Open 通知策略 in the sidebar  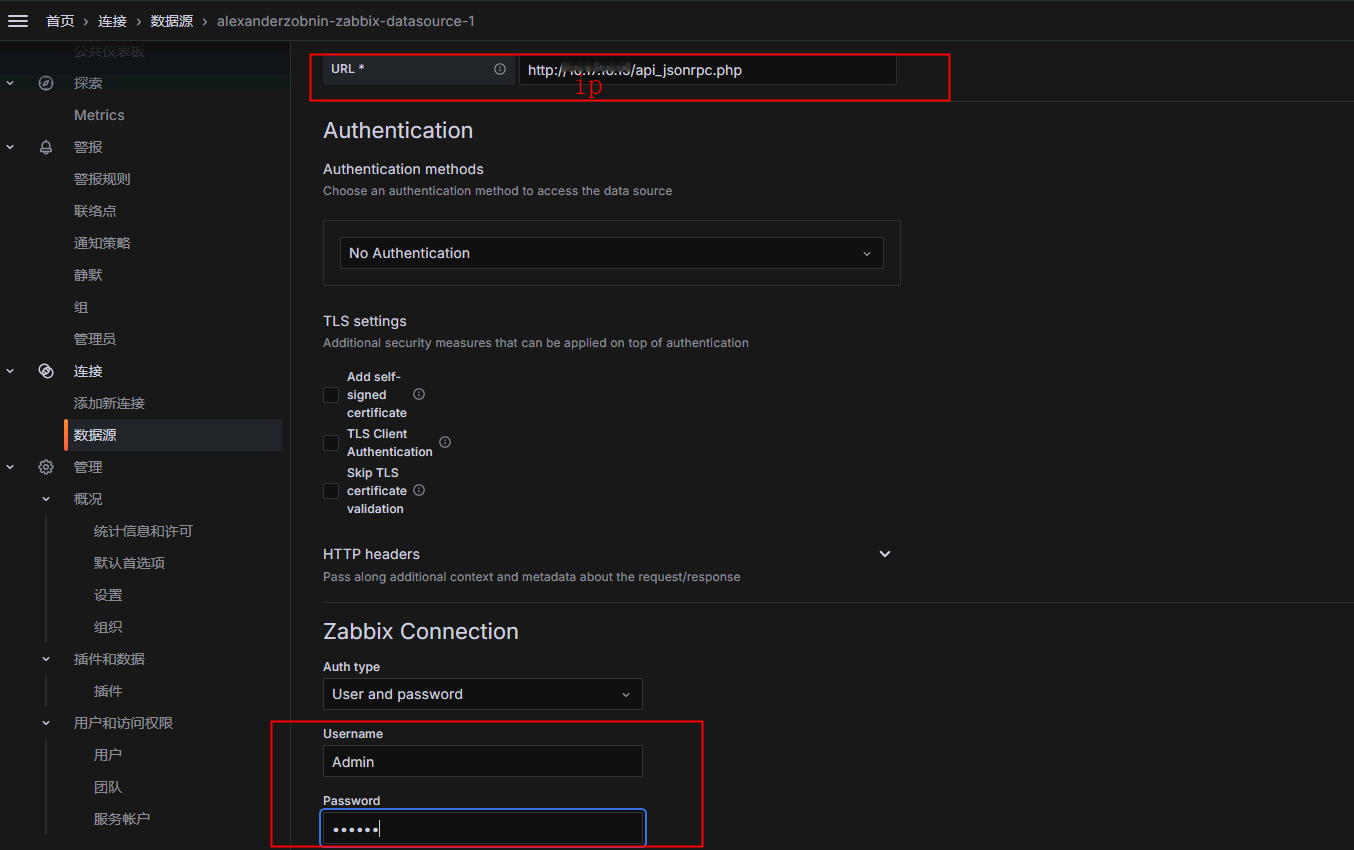click(x=102, y=243)
